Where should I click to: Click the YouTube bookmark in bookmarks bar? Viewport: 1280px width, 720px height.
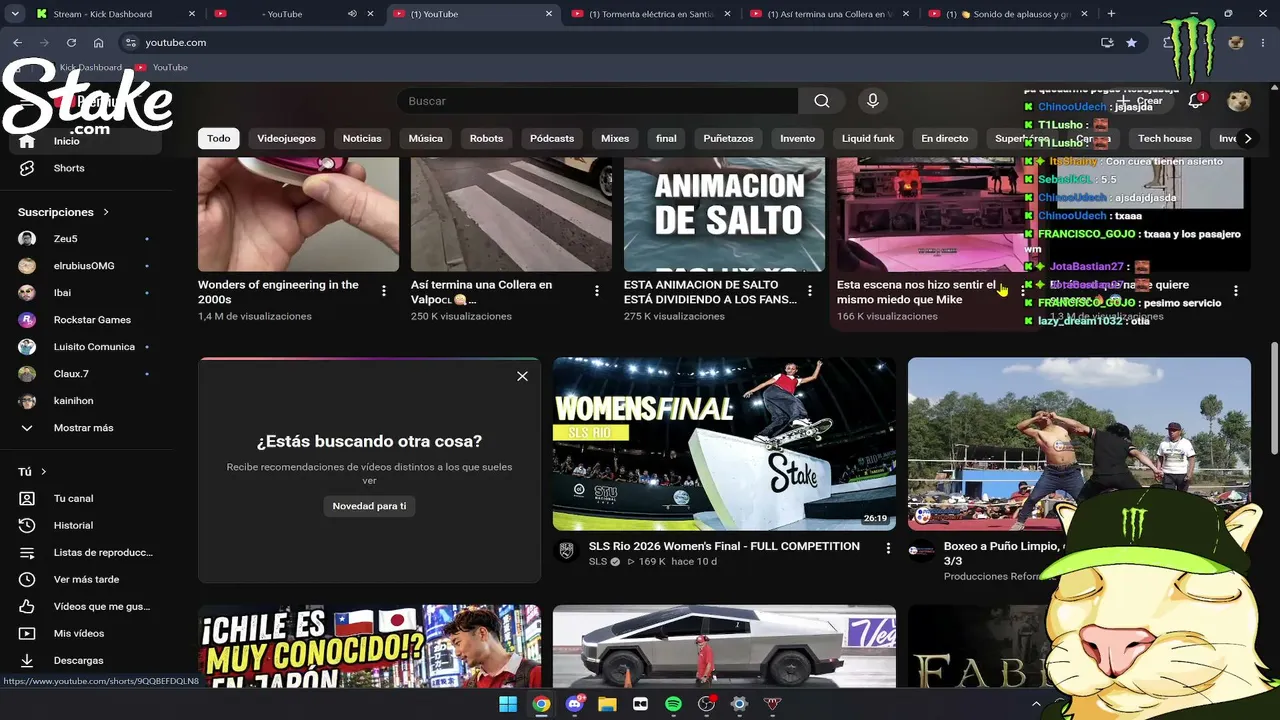[162, 67]
